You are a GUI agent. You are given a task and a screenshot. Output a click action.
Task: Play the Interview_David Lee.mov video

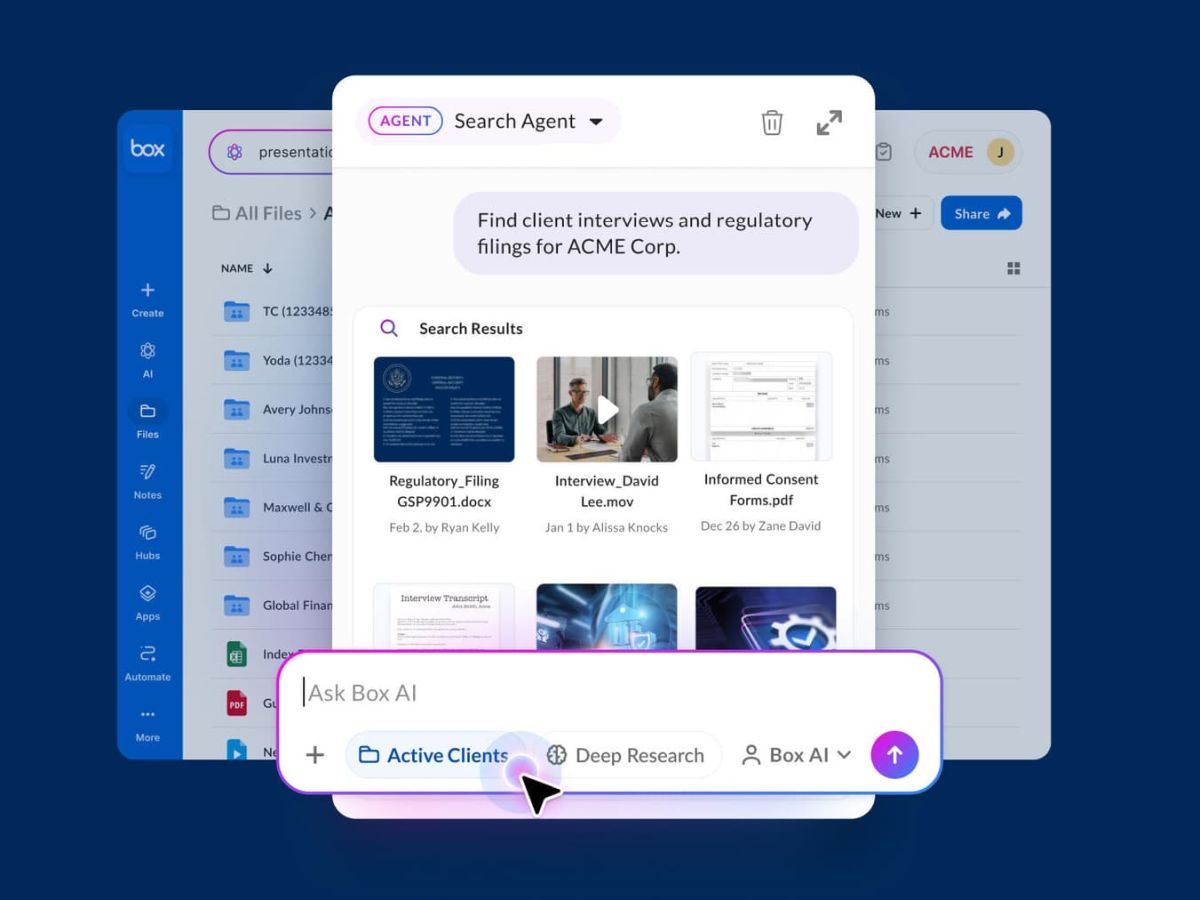(607, 409)
